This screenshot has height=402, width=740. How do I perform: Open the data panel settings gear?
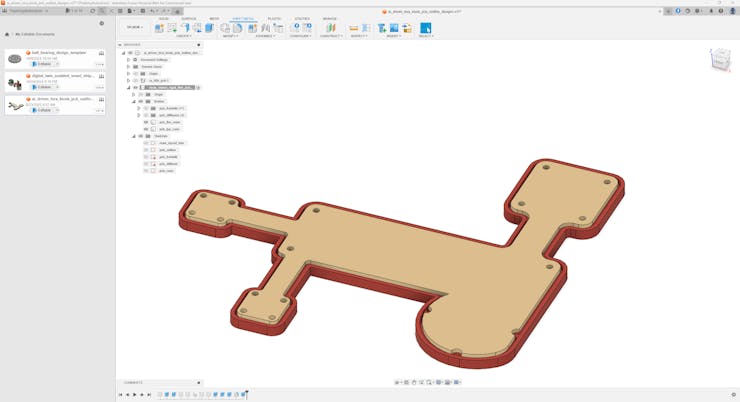point(101,23)
